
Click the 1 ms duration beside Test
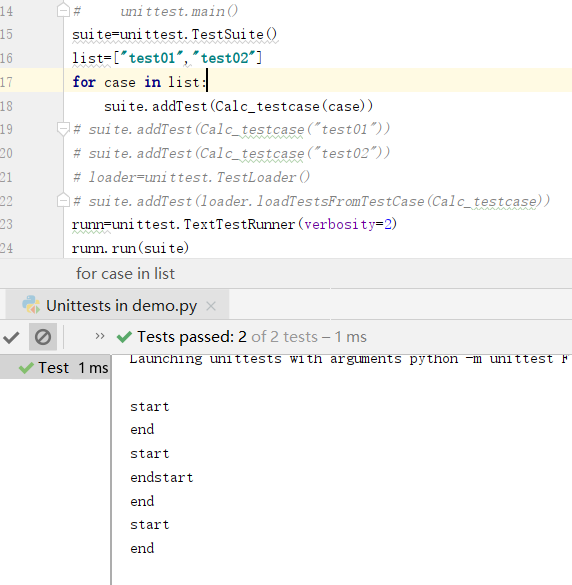93,368
